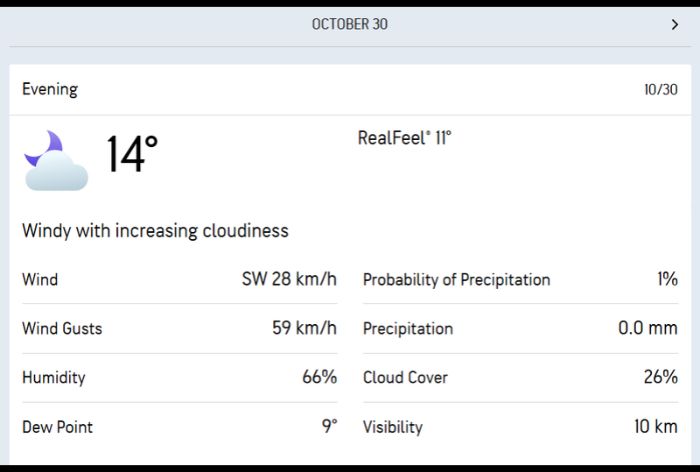Click the Humidity label

point(54,378)
